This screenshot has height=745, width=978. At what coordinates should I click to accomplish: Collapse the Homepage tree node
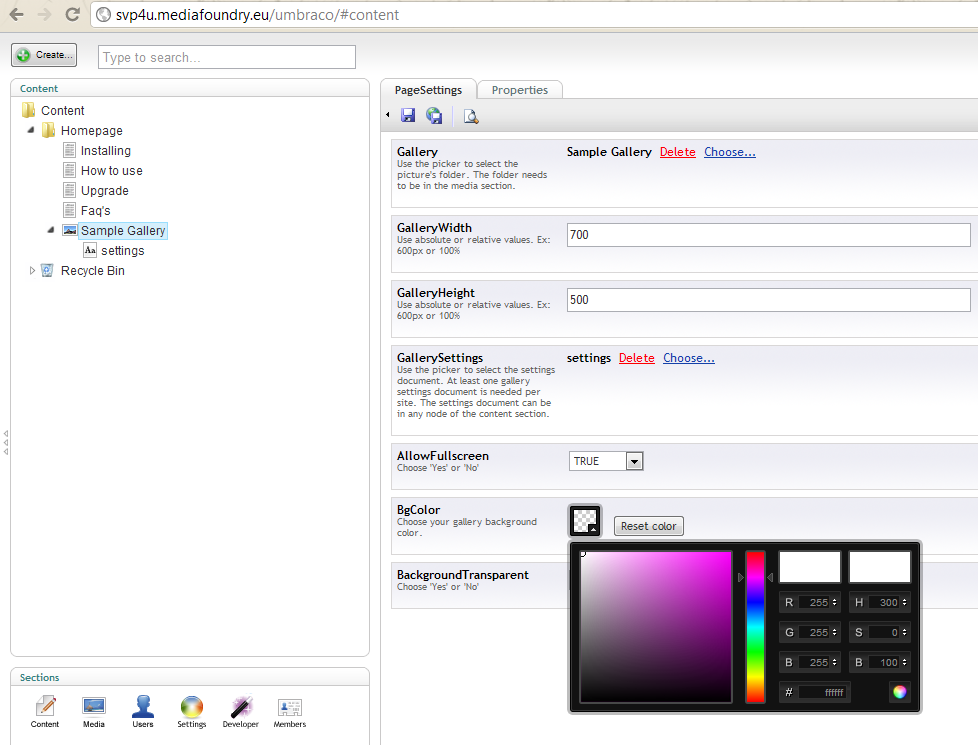click(x=31, y=130)
